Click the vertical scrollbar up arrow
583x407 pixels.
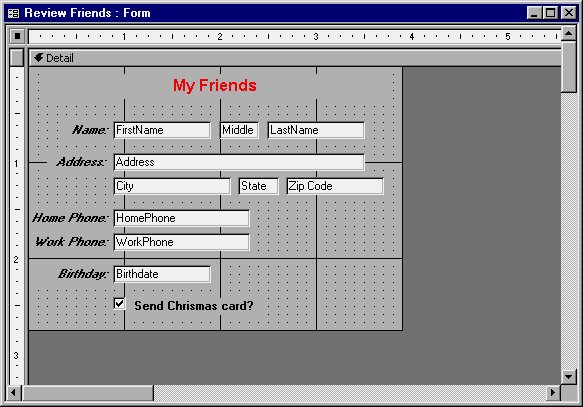coord(568,34)
